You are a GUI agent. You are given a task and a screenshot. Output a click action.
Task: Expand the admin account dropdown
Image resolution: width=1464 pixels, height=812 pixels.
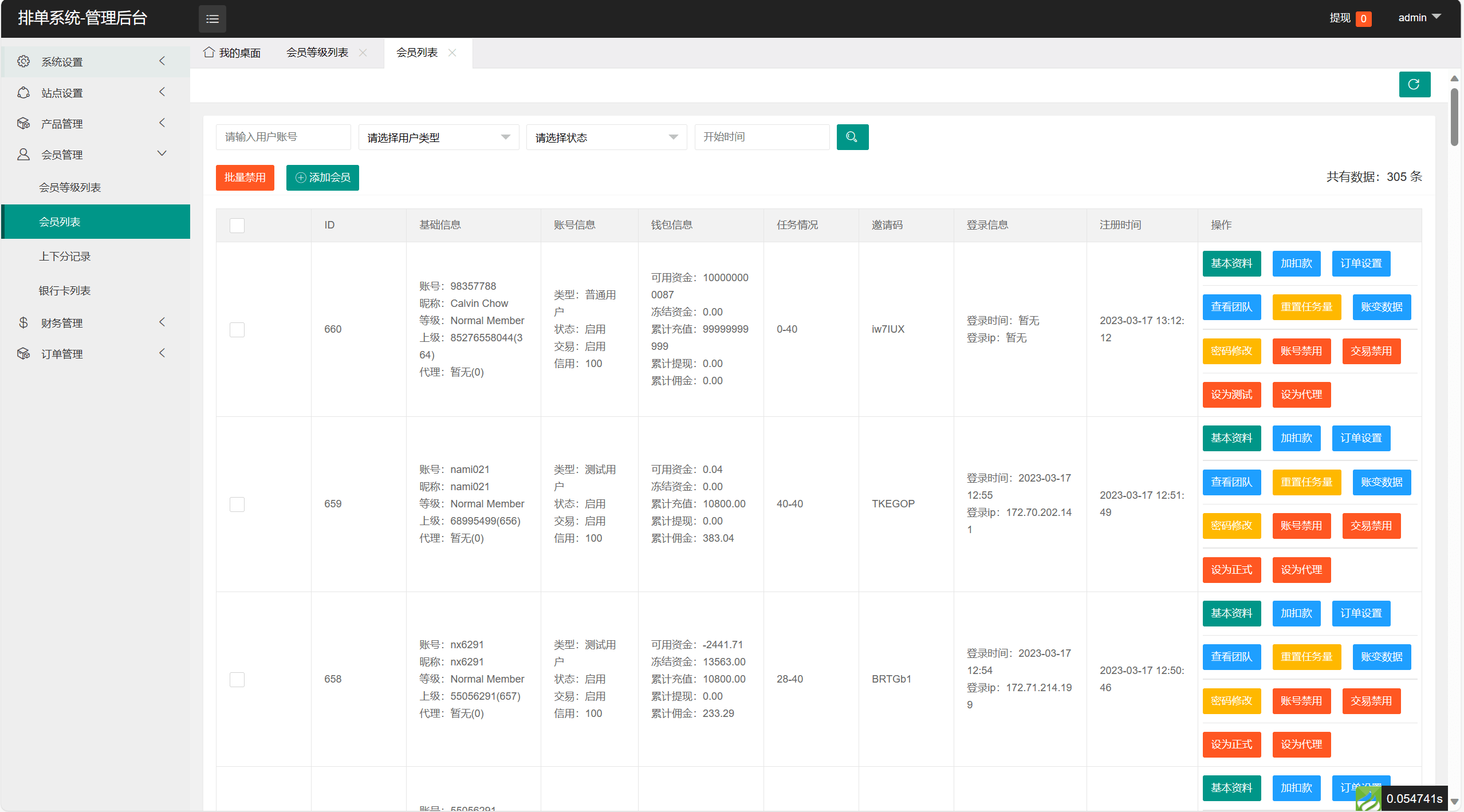point(1419,18)
